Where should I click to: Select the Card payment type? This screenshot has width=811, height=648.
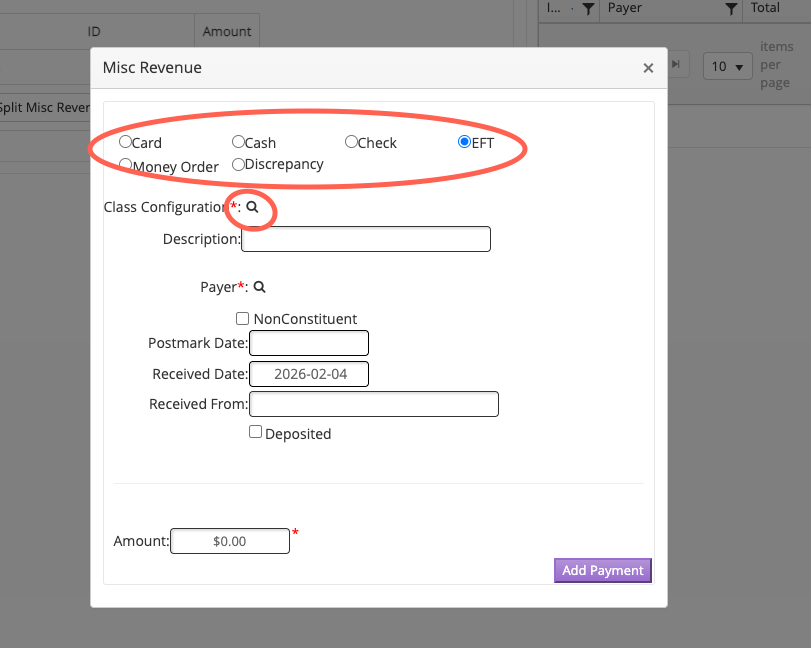click(x=125, y=141)
